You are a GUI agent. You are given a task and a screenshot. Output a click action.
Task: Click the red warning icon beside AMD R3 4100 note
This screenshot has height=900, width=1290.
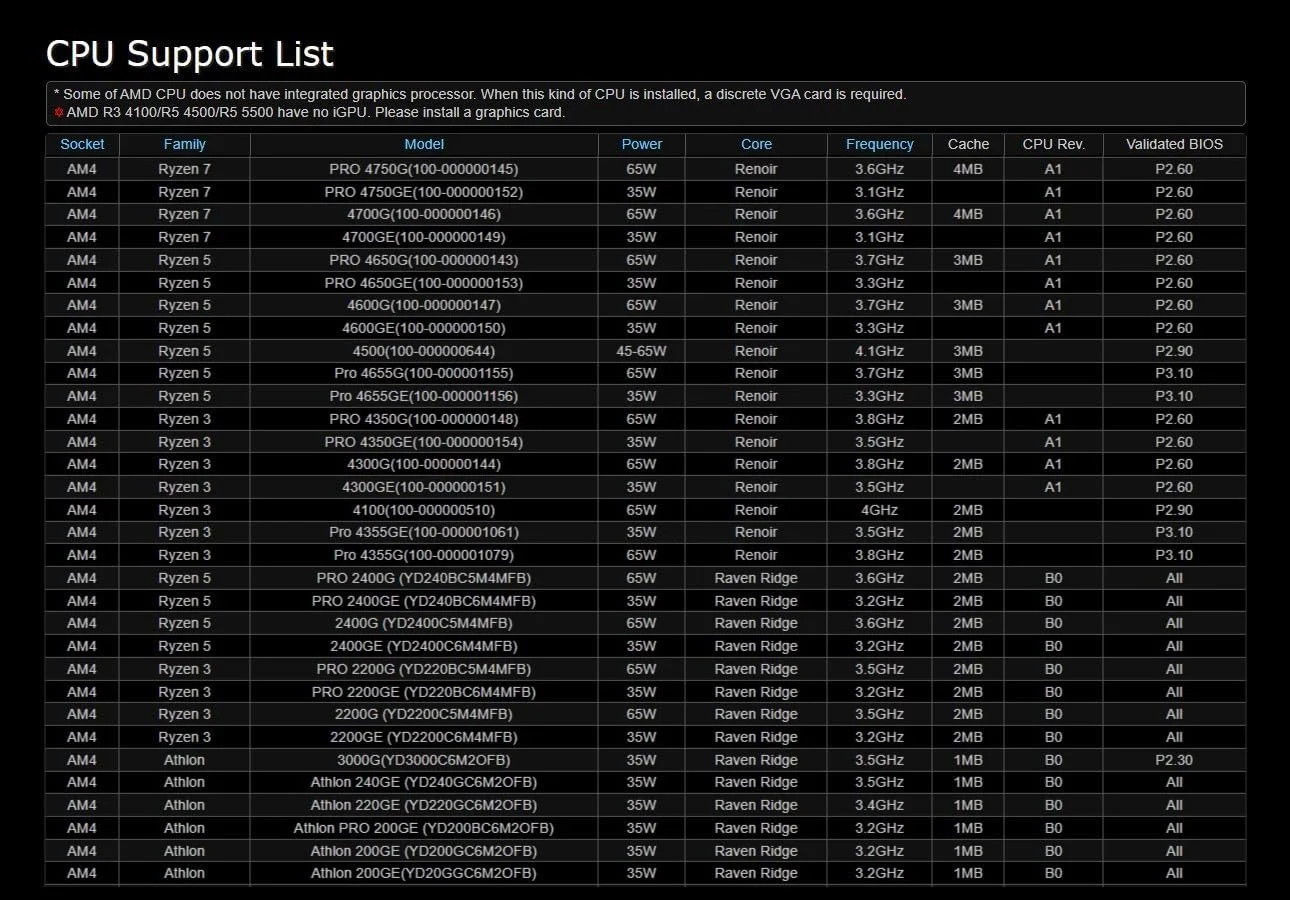tap(59, 113)
